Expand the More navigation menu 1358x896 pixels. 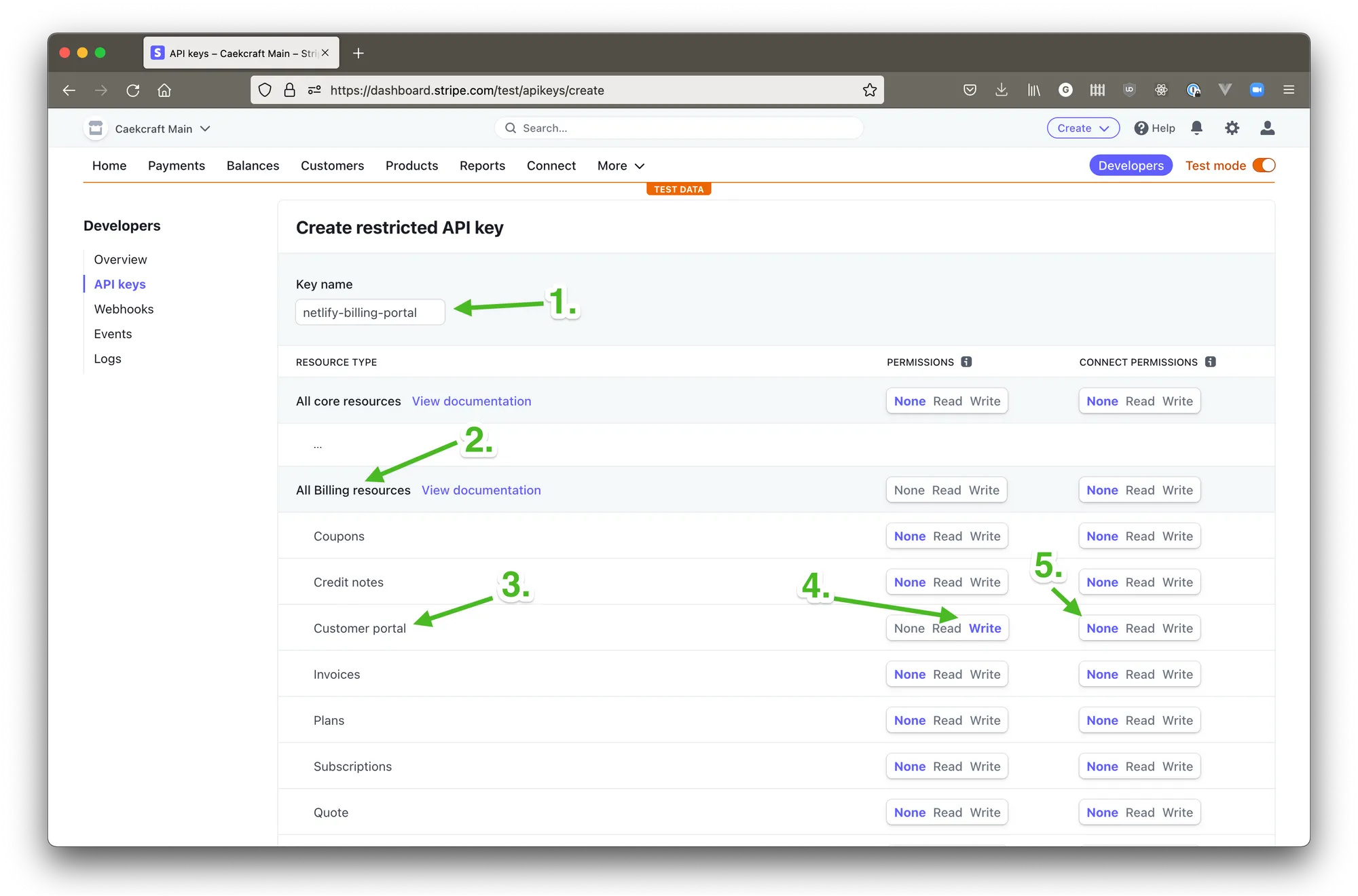621,165
